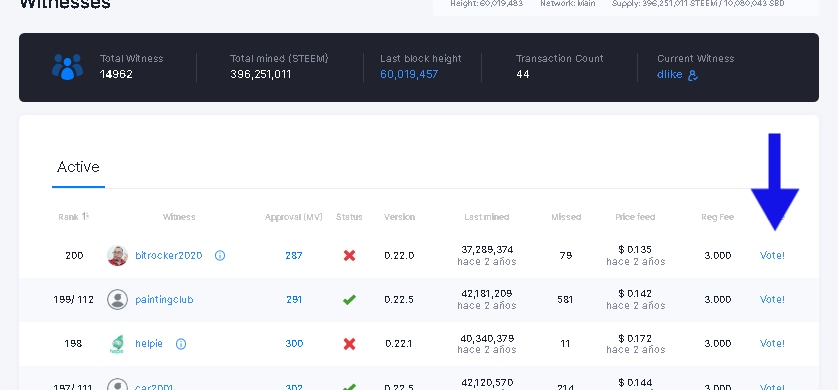Viewport: 838px width, 390px height.
Task: Select version 0.22.0 cell
Action: pos(399,255)
